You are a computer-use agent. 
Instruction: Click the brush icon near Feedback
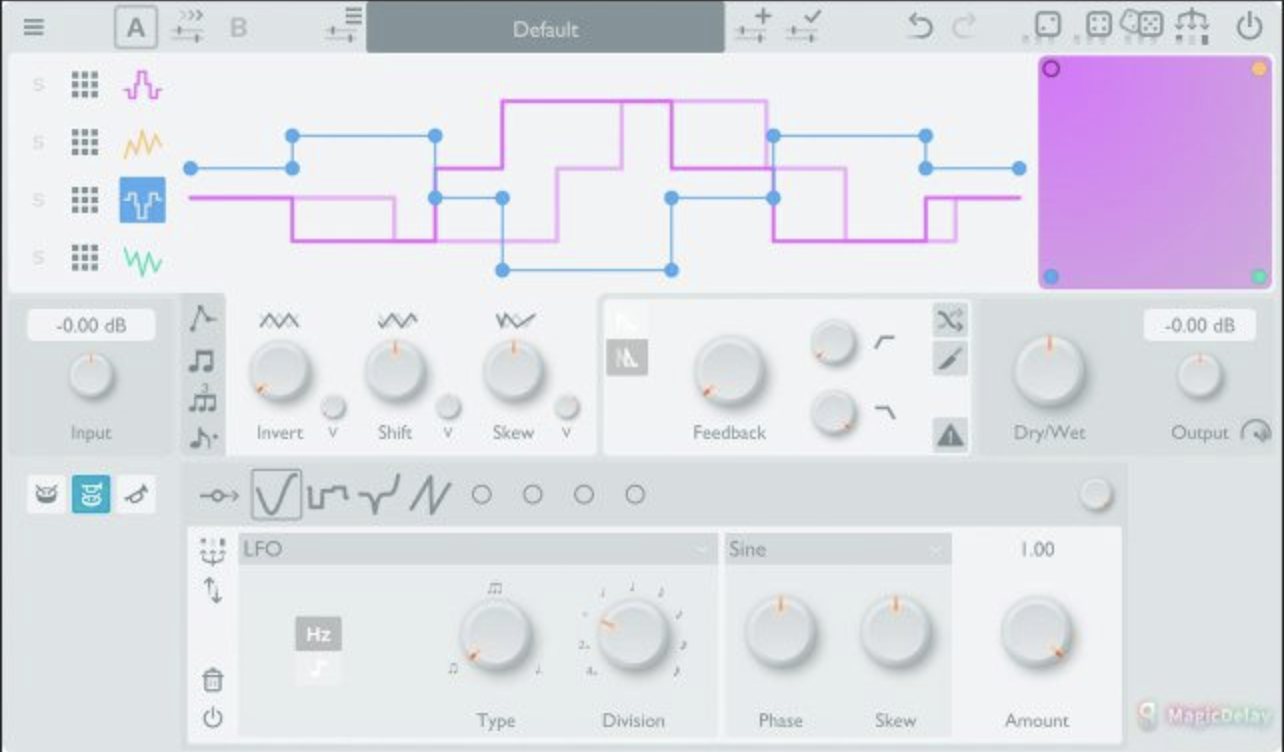pyautogui.click(x=950, y=358)
